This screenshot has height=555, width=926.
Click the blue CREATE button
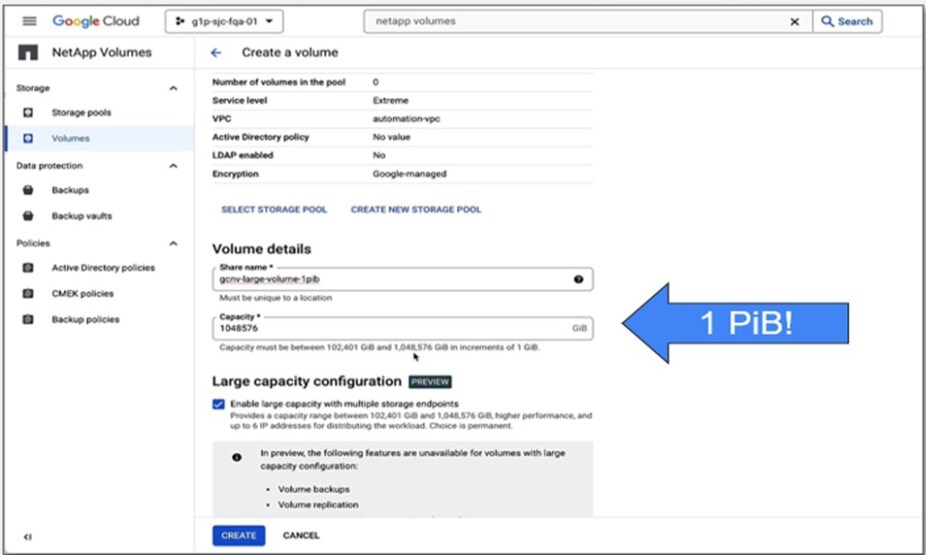tap(238, 536)
